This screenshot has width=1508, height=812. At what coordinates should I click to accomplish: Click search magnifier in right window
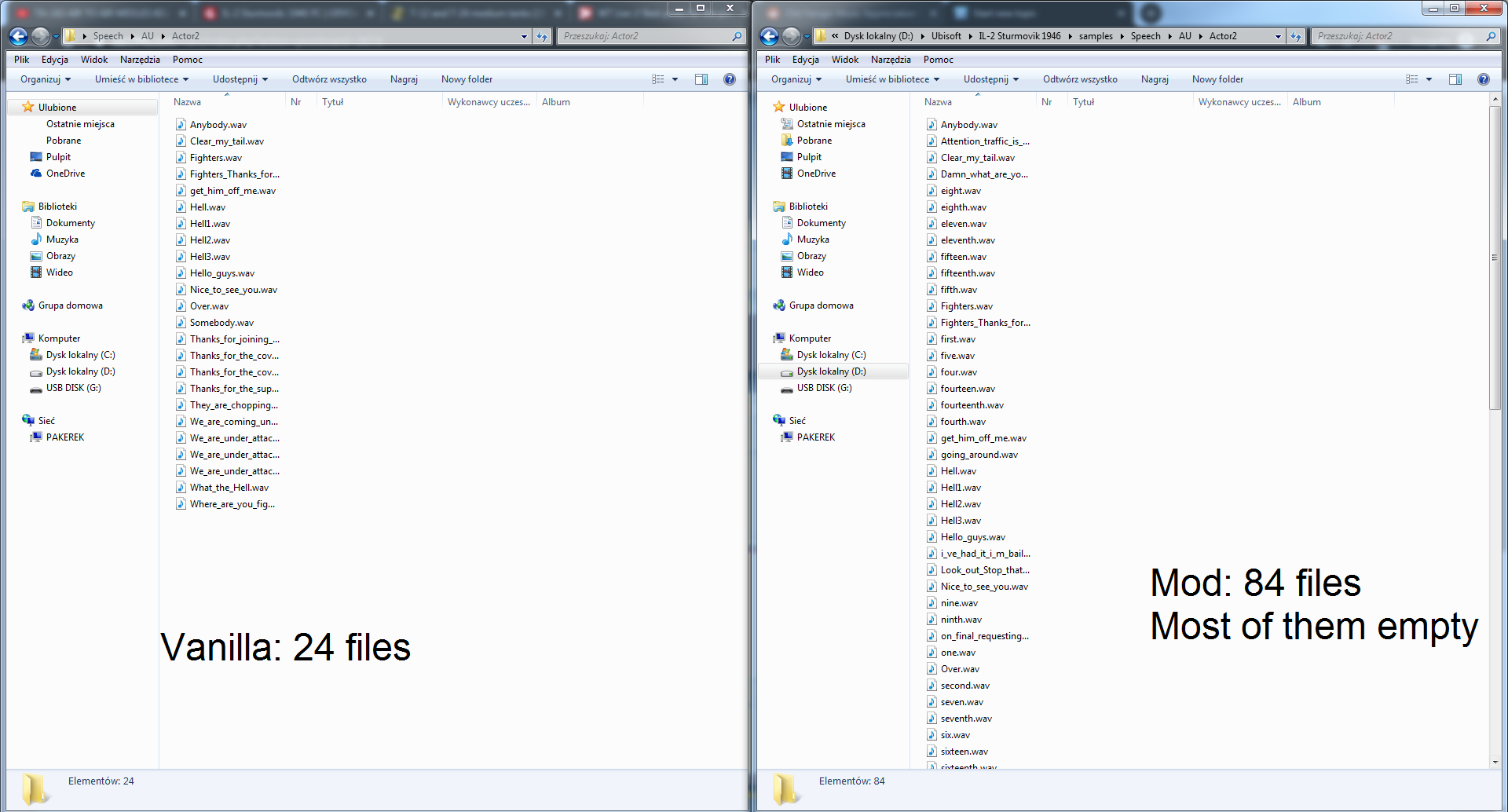point(1491,36)
